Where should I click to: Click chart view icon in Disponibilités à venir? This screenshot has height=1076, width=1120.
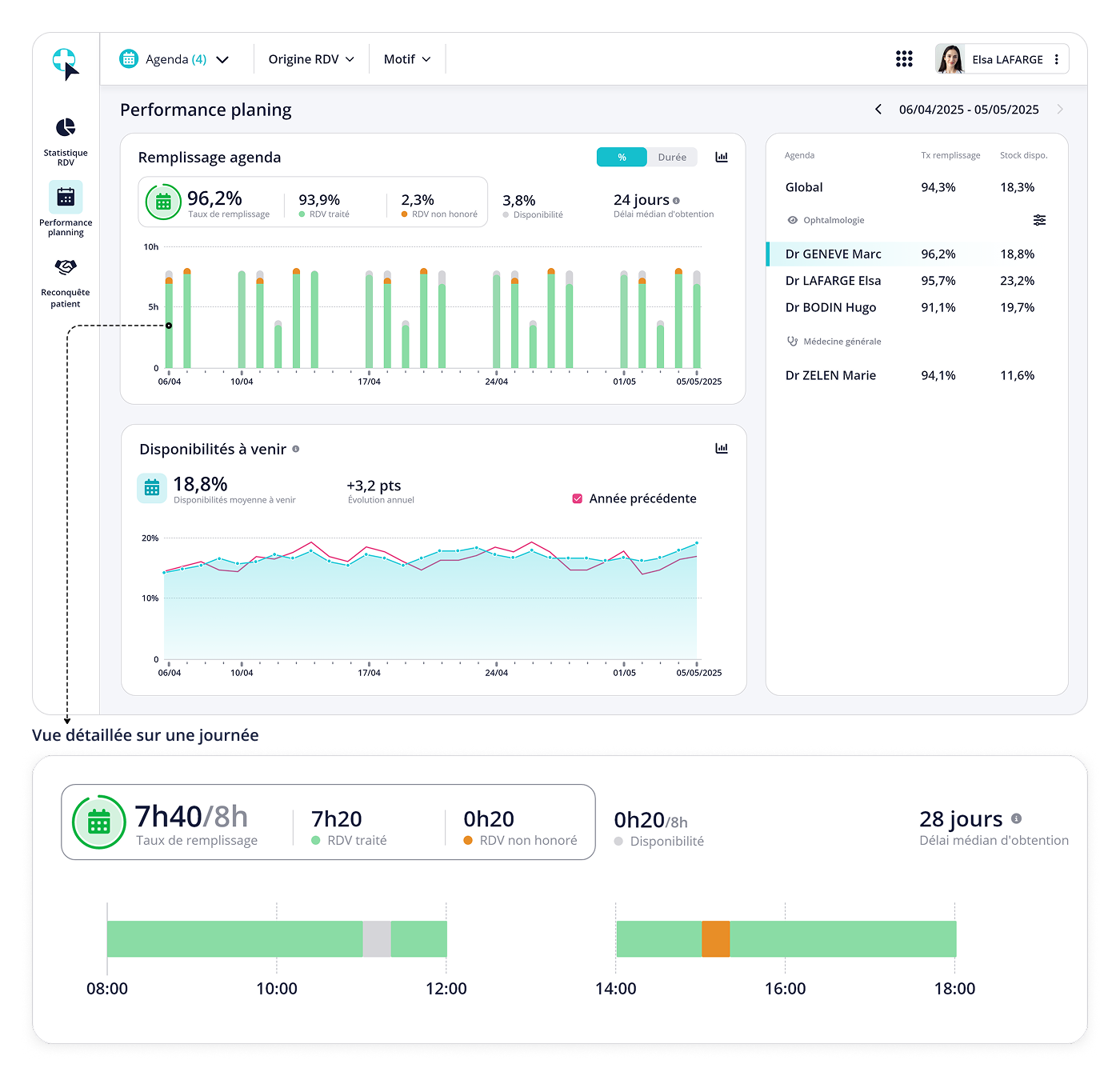[x=722, y=448]
